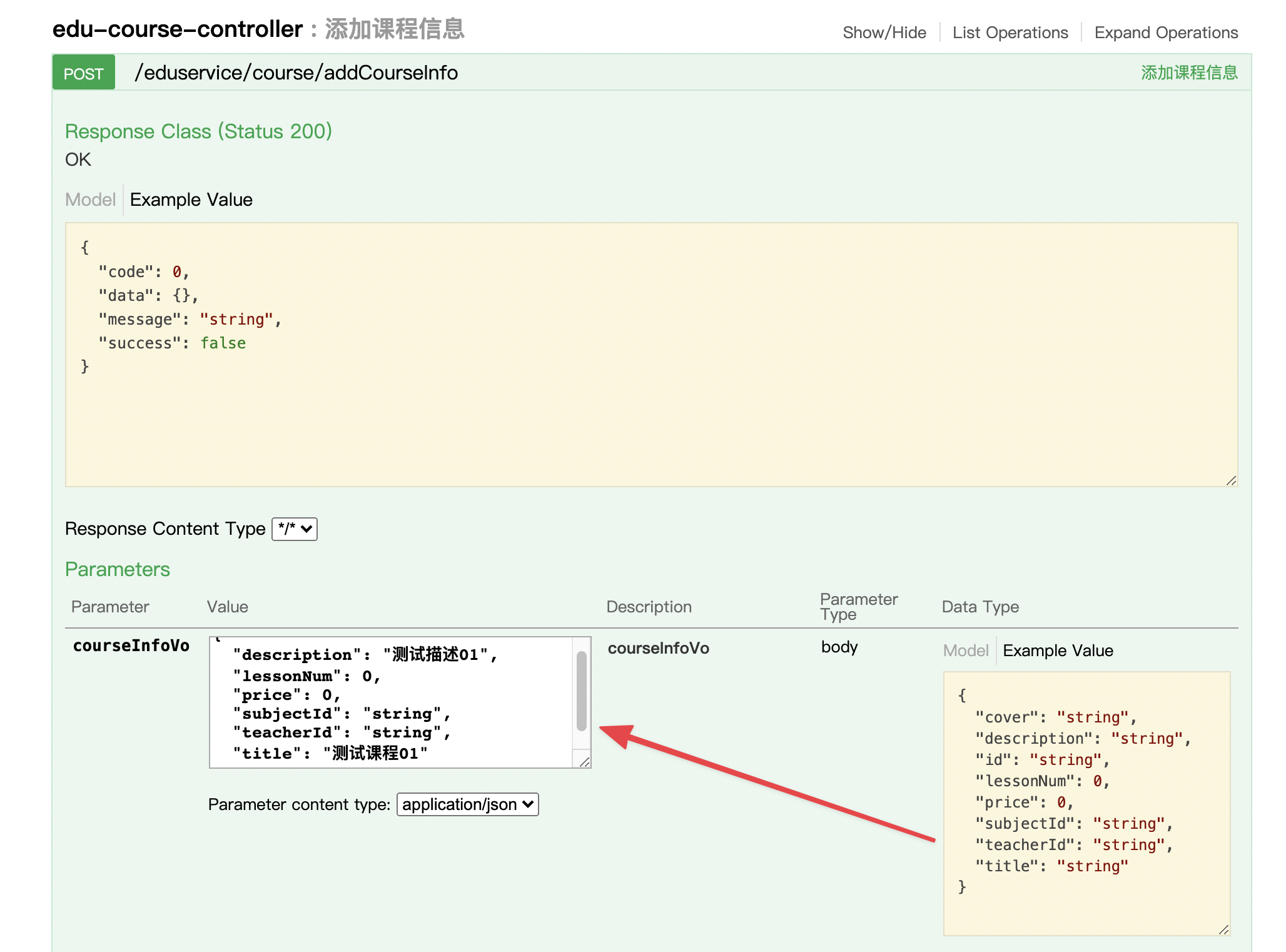Image resolution: width=1286 pixels, height=952 pixels.
Task: Click the "Response Class (Status 200)" heading
Action: tap(199, 131)
